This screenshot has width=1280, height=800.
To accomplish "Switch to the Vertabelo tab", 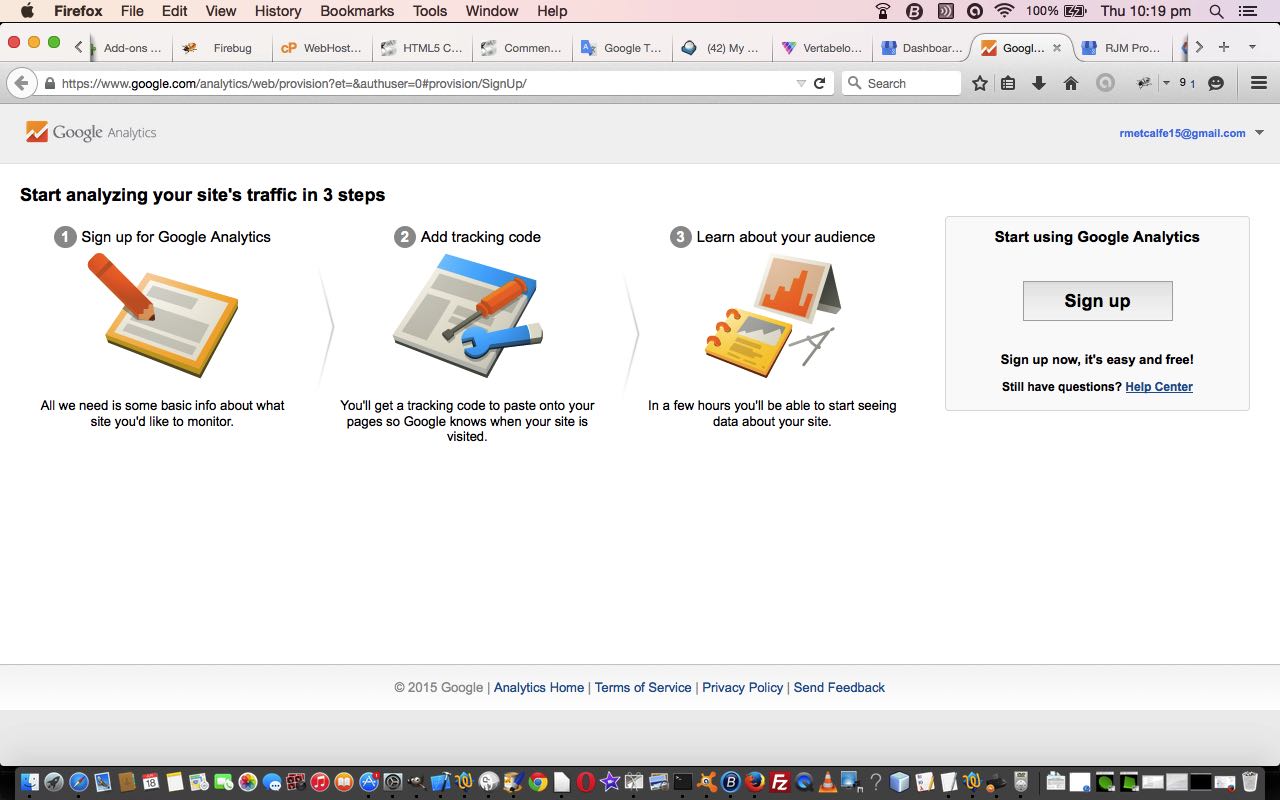I will click(x=822, y=47).
